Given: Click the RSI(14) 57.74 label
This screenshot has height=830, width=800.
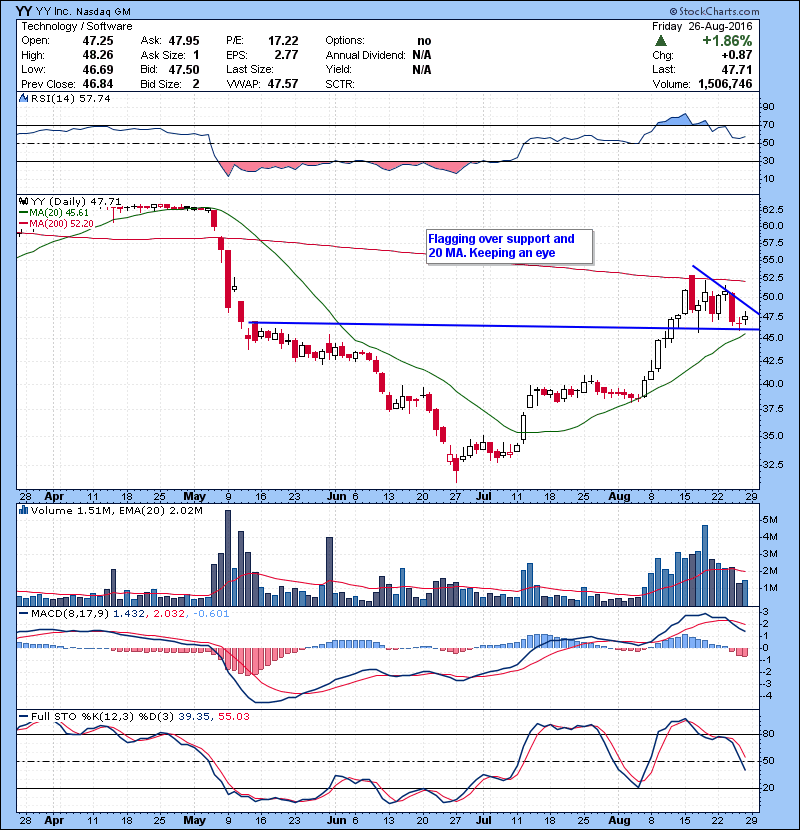Looking at the screenshot, I should pos(71,98).
